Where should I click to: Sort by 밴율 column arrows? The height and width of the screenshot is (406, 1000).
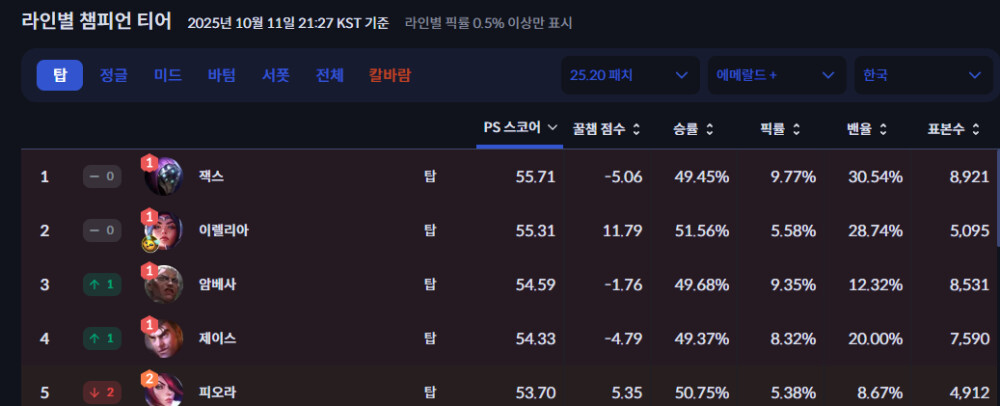[882, 129]
